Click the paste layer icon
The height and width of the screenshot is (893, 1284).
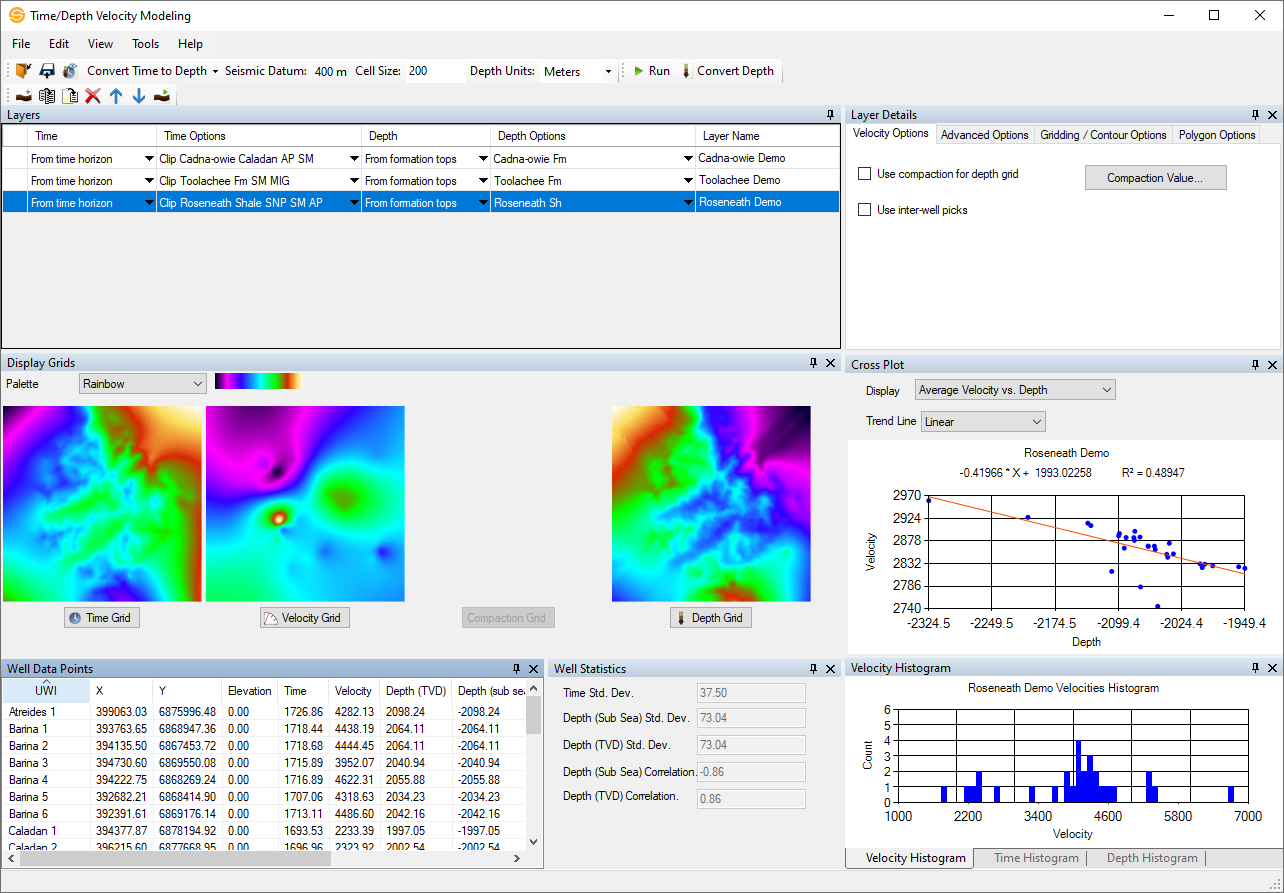[x=70, y=96]
